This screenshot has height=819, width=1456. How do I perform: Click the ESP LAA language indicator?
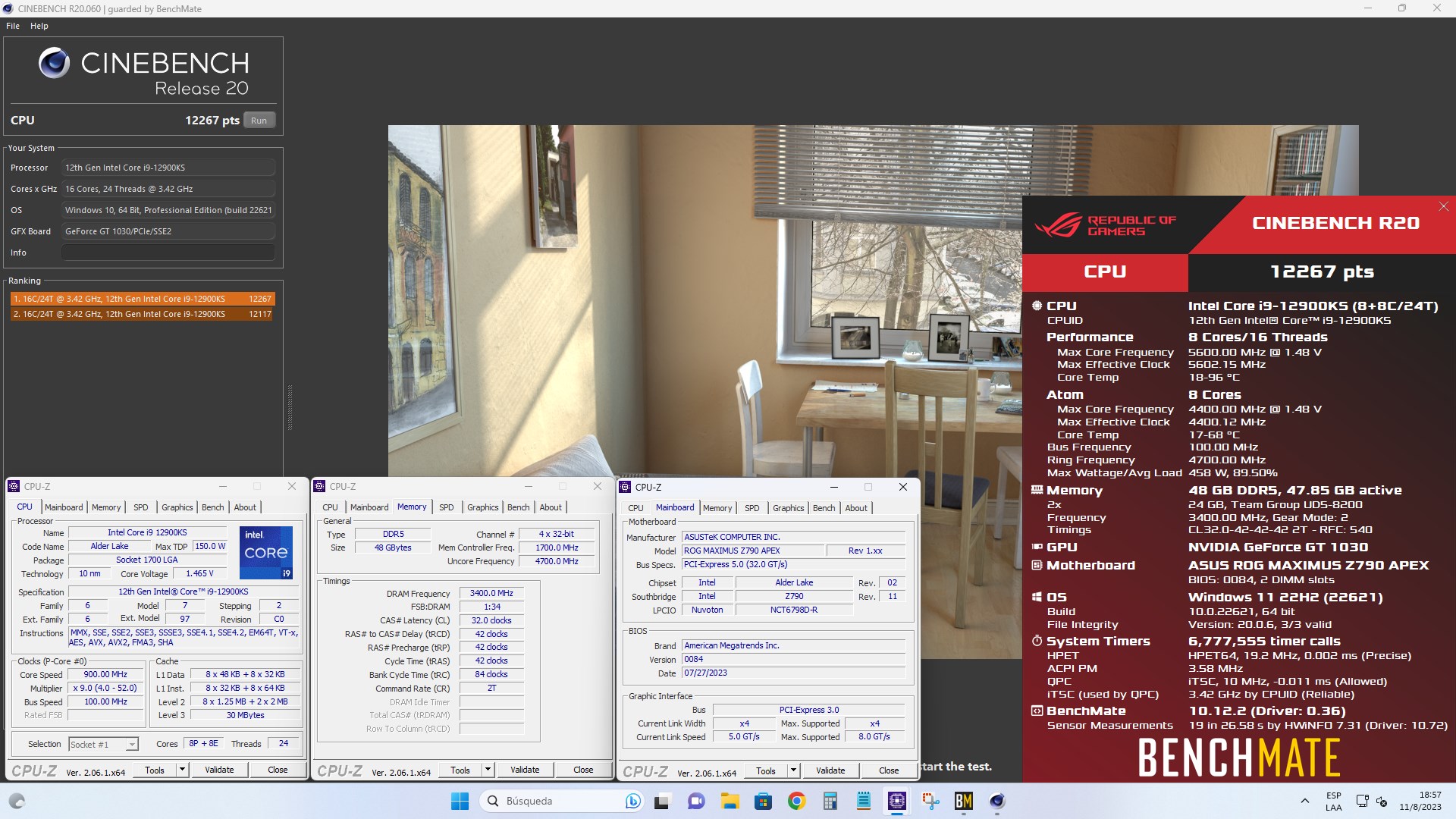[1333, 801]
